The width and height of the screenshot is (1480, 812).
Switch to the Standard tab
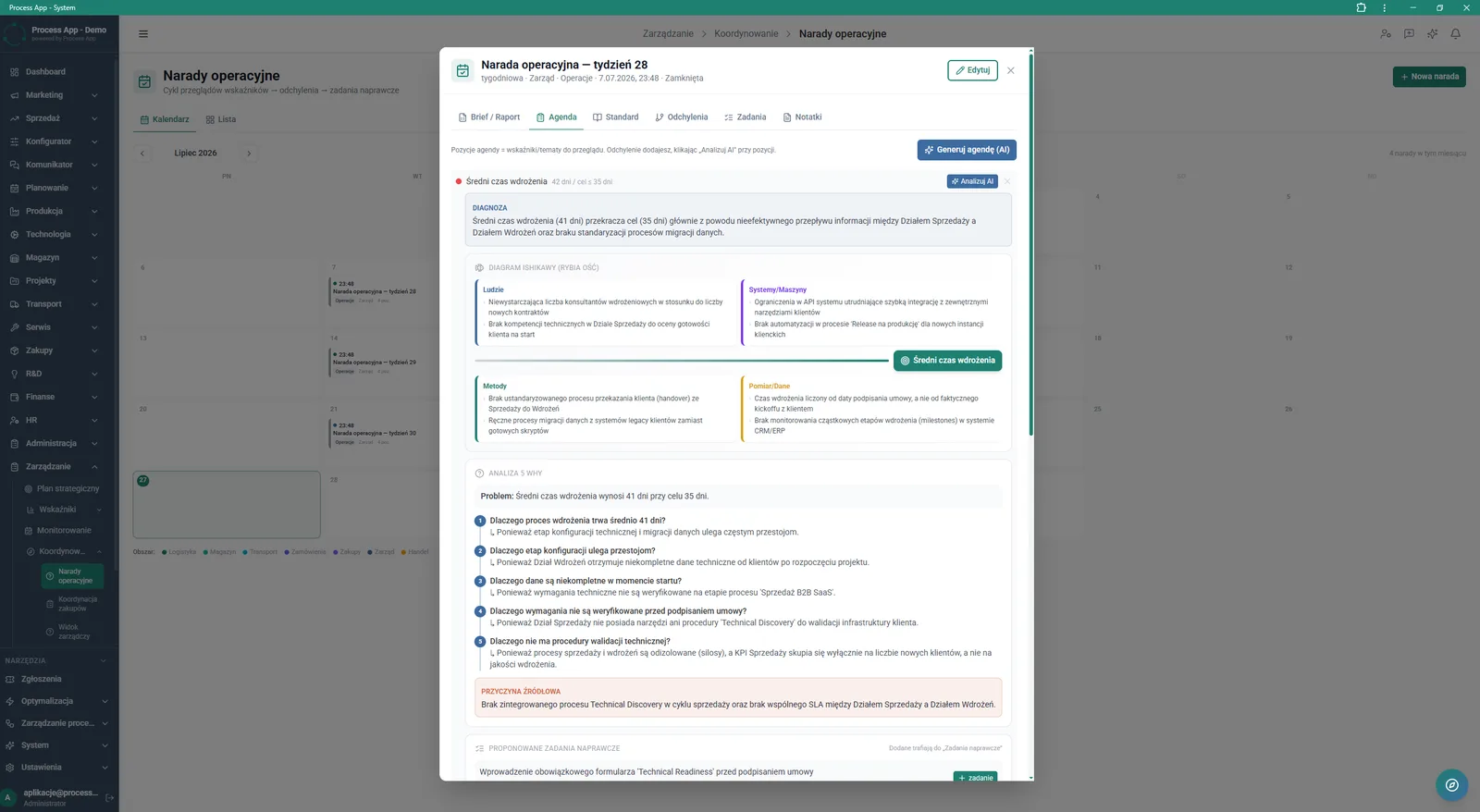(616, 117)
